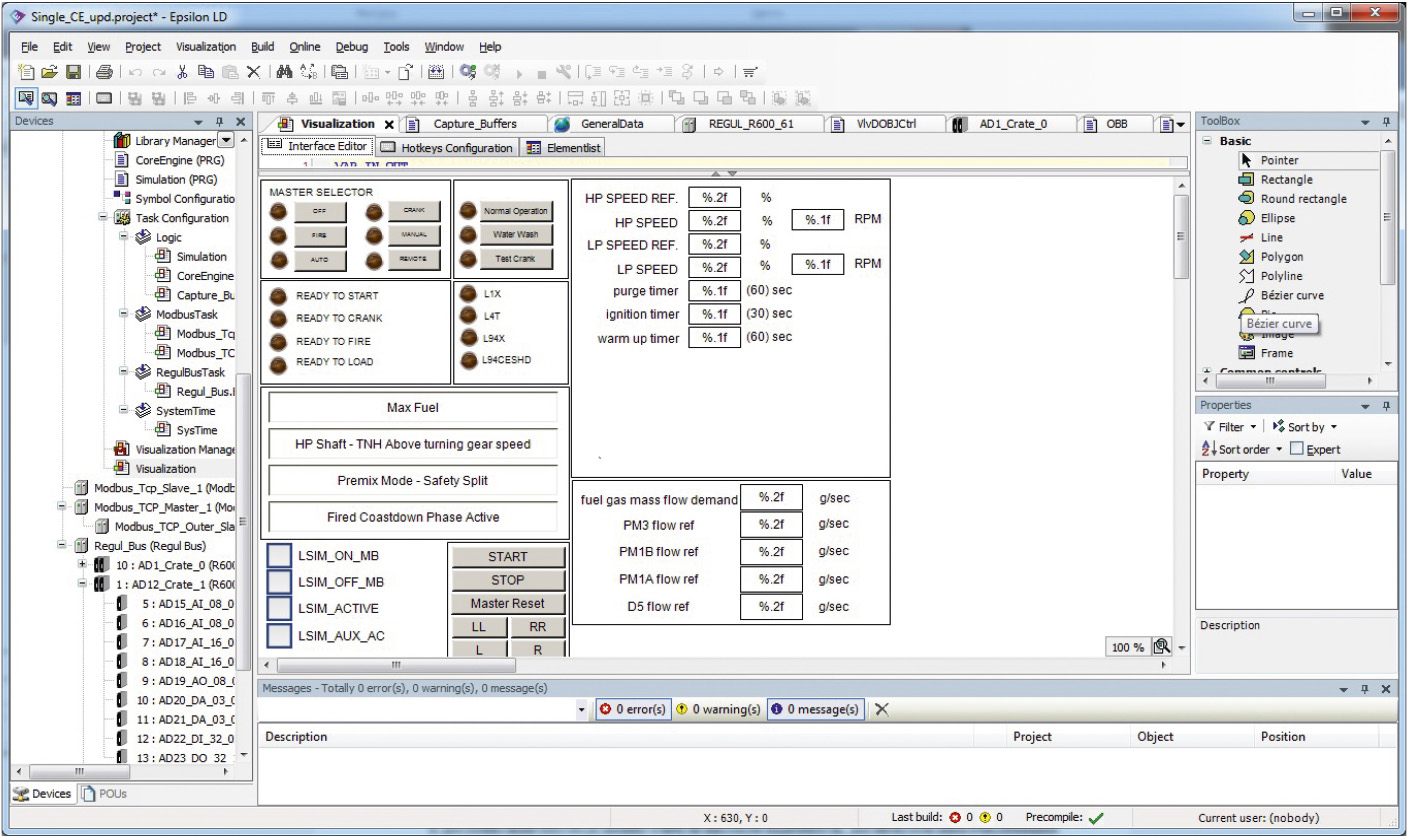The image size is (1408, 837).
Task: Clear messages with the X icon
Action: 880,709
